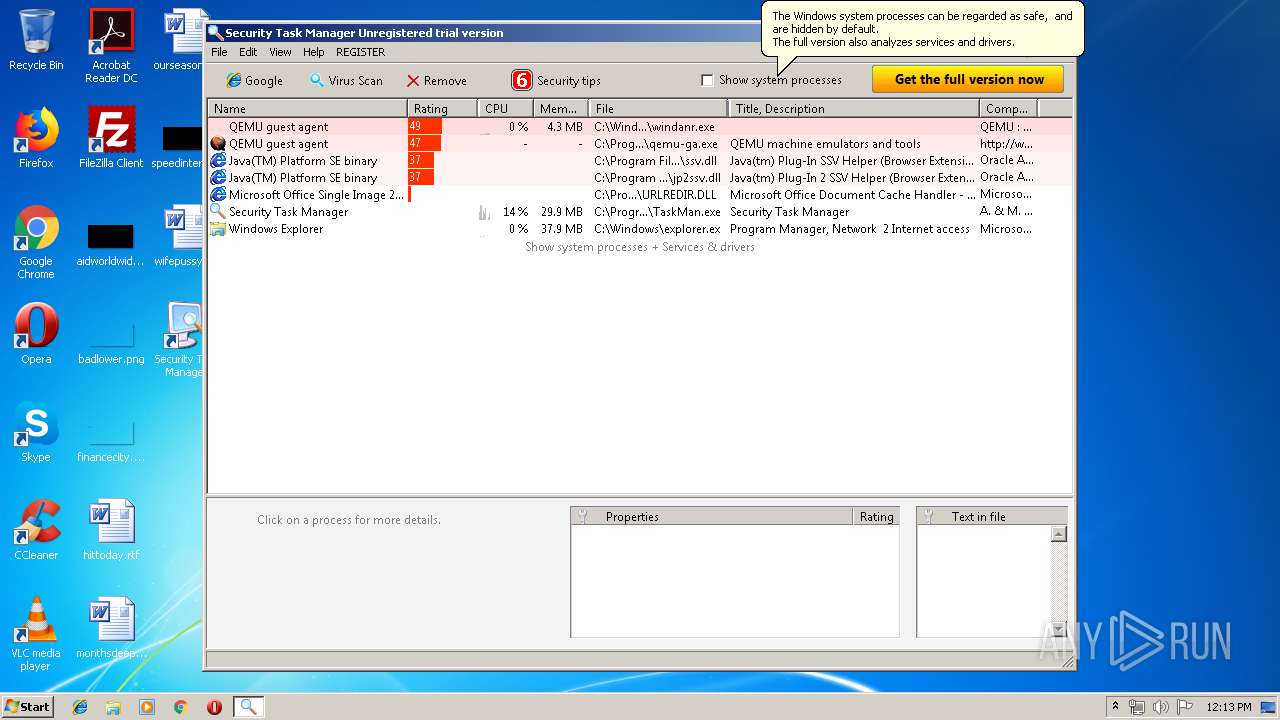The image size is (1280, 720).
Task: Tick the Show system processes checkbox
Action: [x=707, y=80]
